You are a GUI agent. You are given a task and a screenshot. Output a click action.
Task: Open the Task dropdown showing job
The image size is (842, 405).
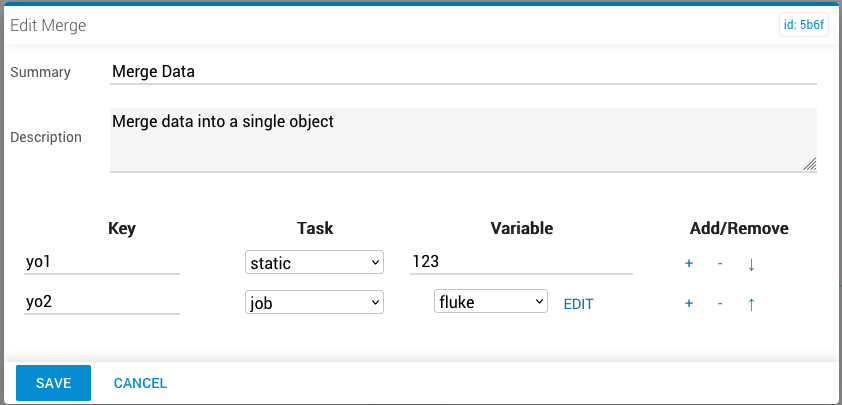[x=314, y=302]
